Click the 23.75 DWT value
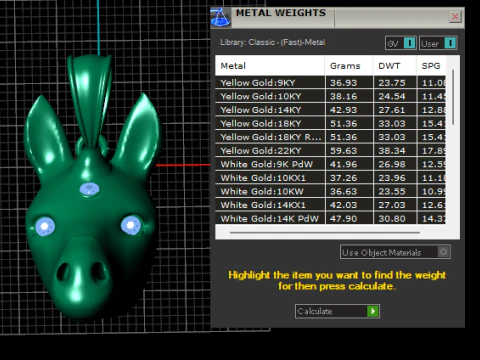Image resolution: width=480 pixels, height=360 pixels. (x=392, y=83)
